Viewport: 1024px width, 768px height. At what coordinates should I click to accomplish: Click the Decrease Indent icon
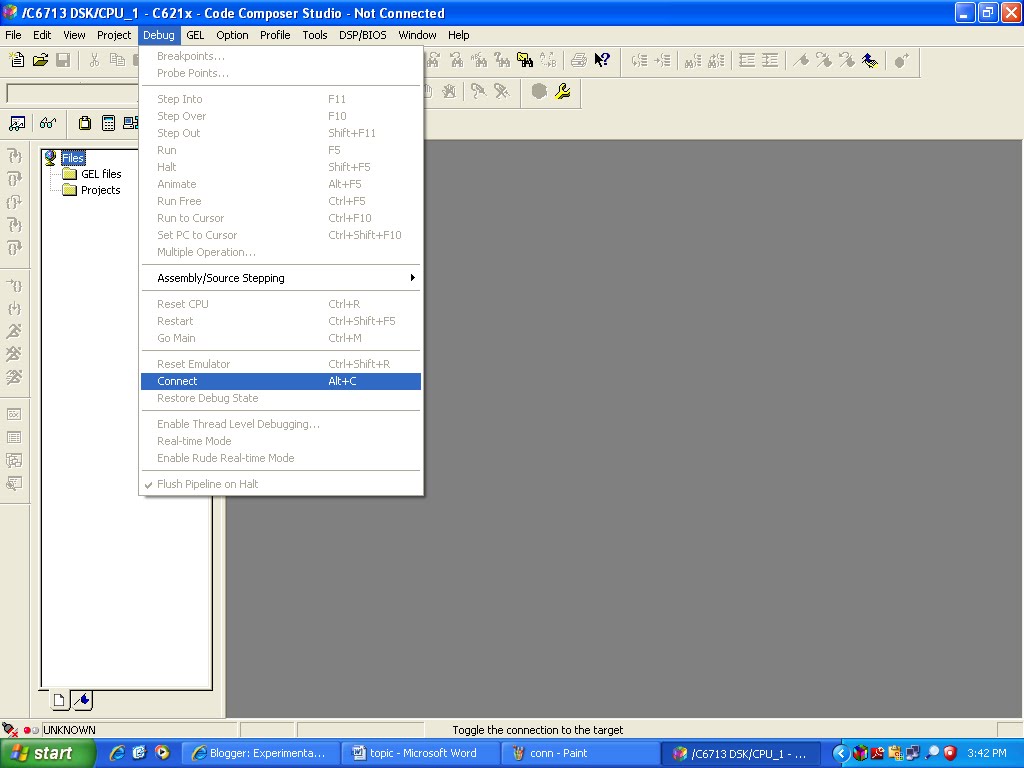746,61
